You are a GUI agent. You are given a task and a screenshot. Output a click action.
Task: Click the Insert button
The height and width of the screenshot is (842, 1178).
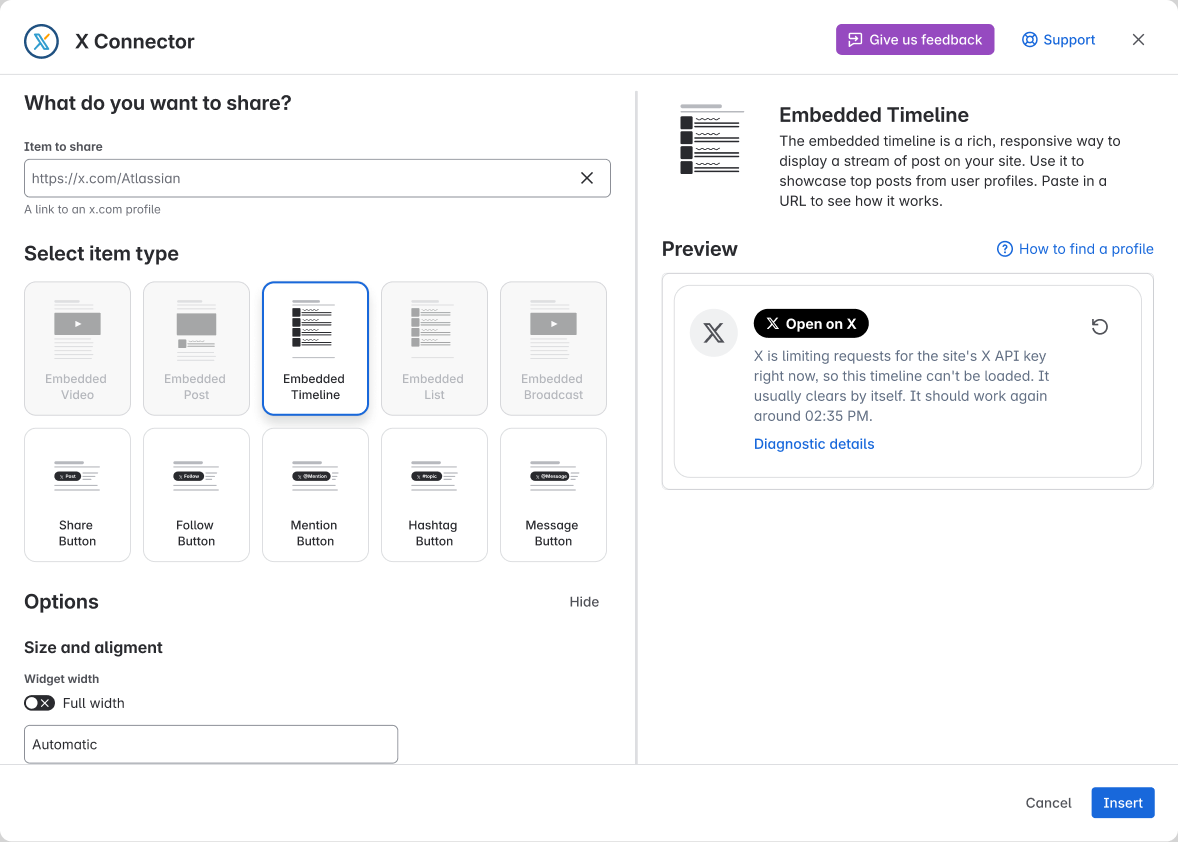1122,803
